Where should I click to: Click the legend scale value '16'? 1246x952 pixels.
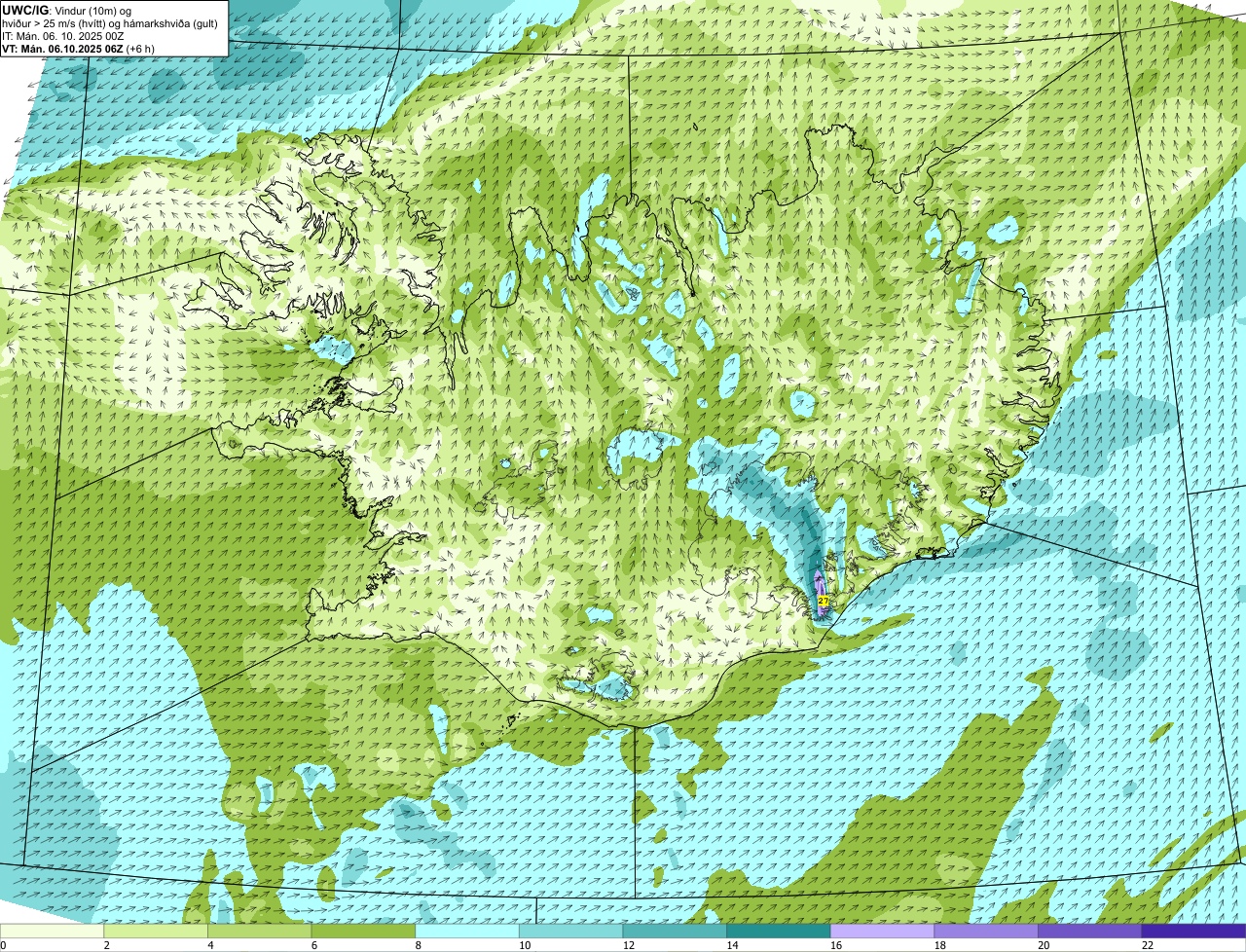coord(836,945)
